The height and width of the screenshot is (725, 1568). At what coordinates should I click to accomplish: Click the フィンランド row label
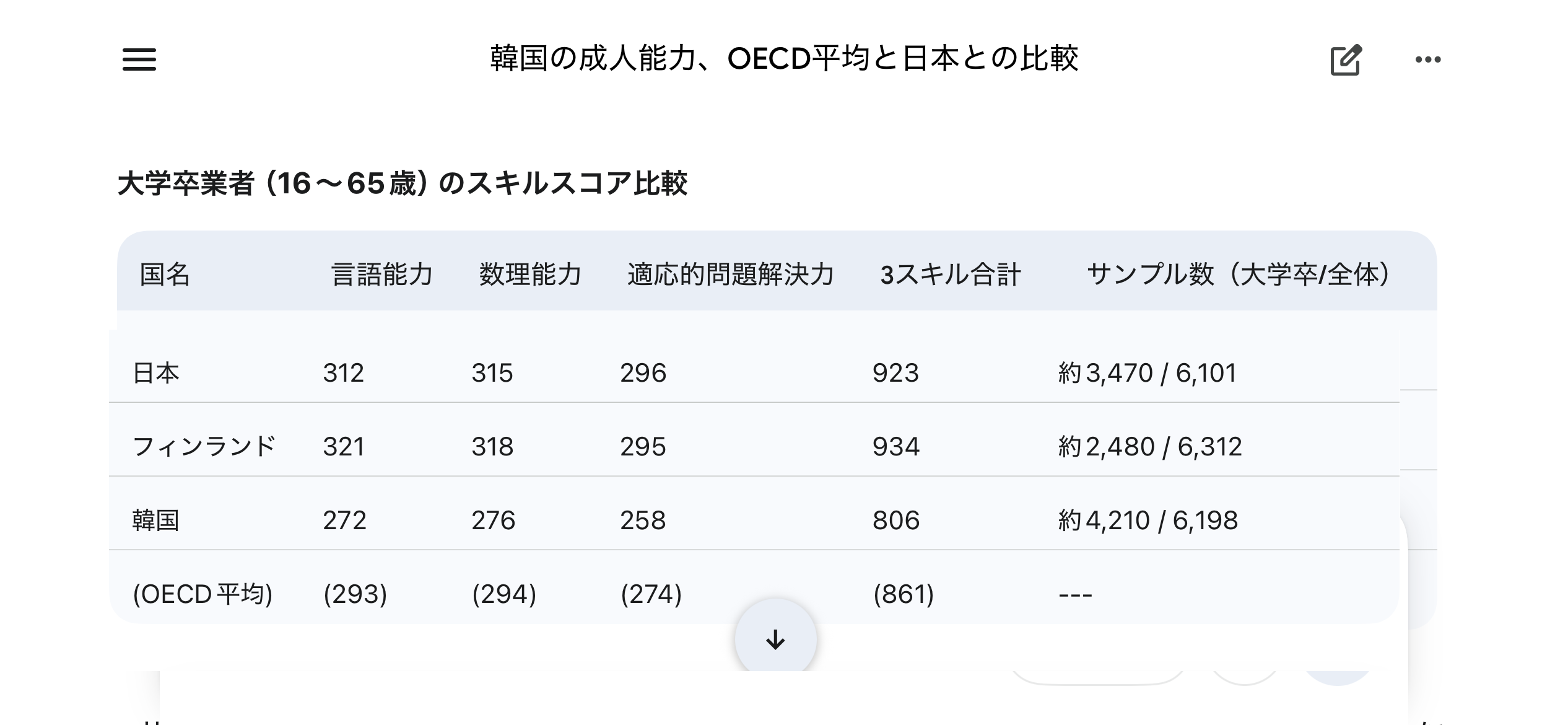pyautogui.click(x=204, y=447)
